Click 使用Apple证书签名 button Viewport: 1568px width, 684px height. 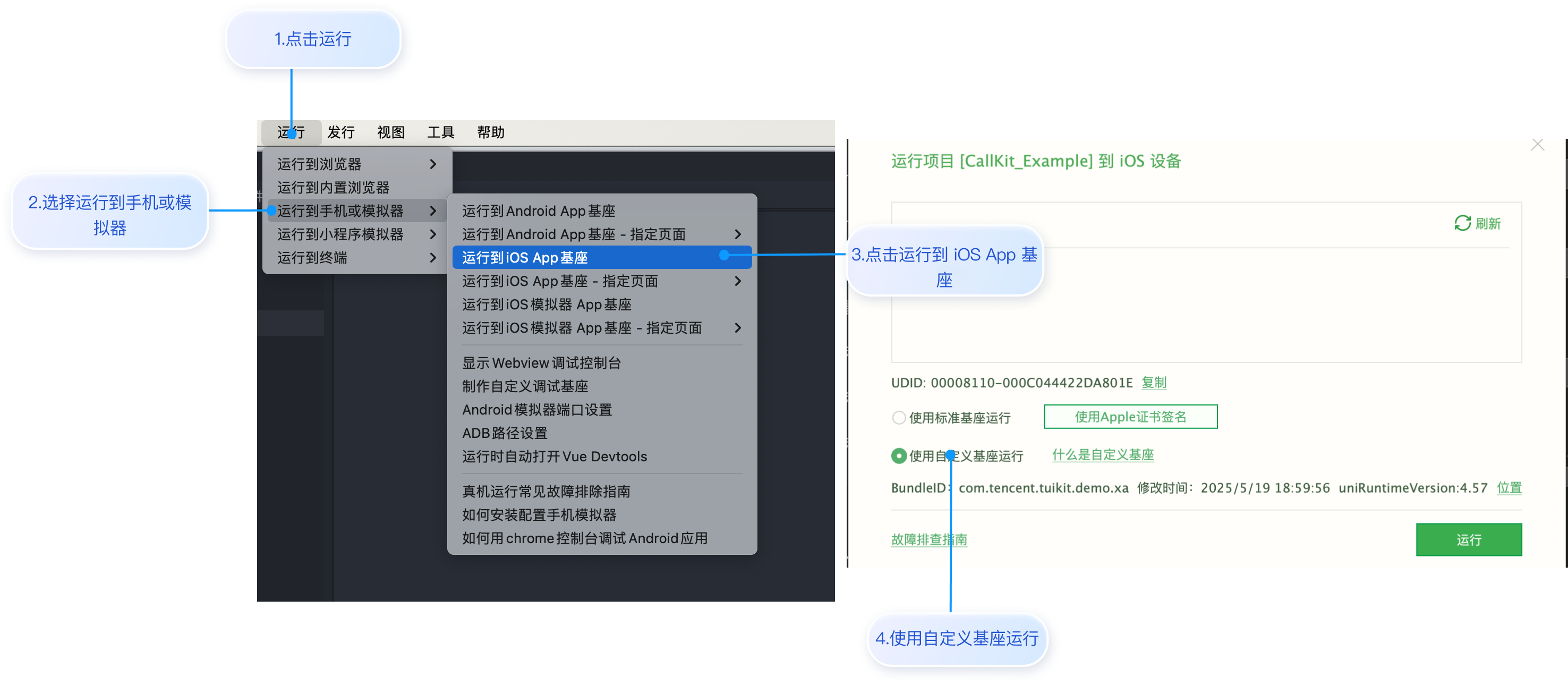point(1130,417)
